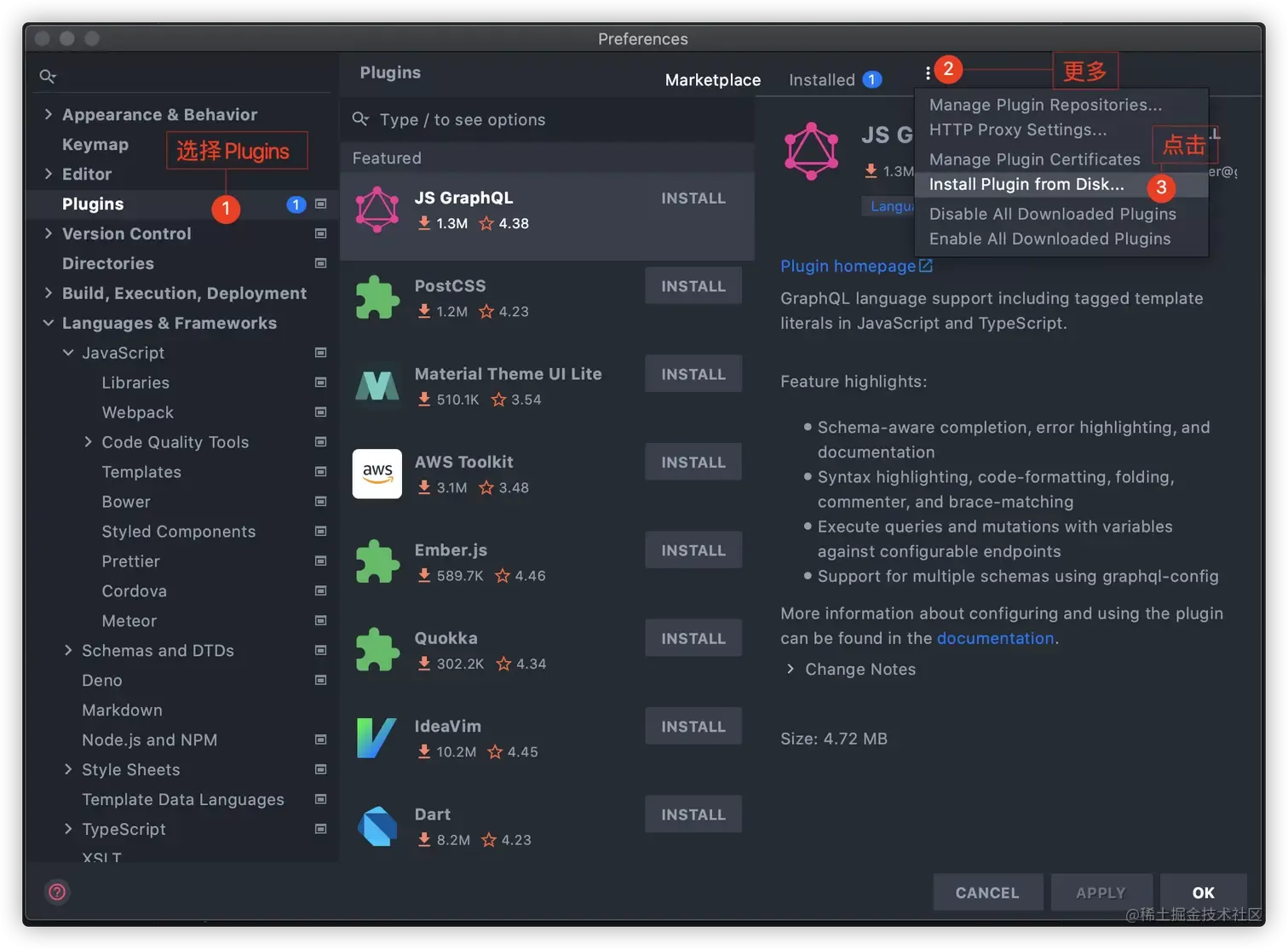Expand the Style Sheets node
The width and height of the screenshot is (1288, 949).
[68, 769]
